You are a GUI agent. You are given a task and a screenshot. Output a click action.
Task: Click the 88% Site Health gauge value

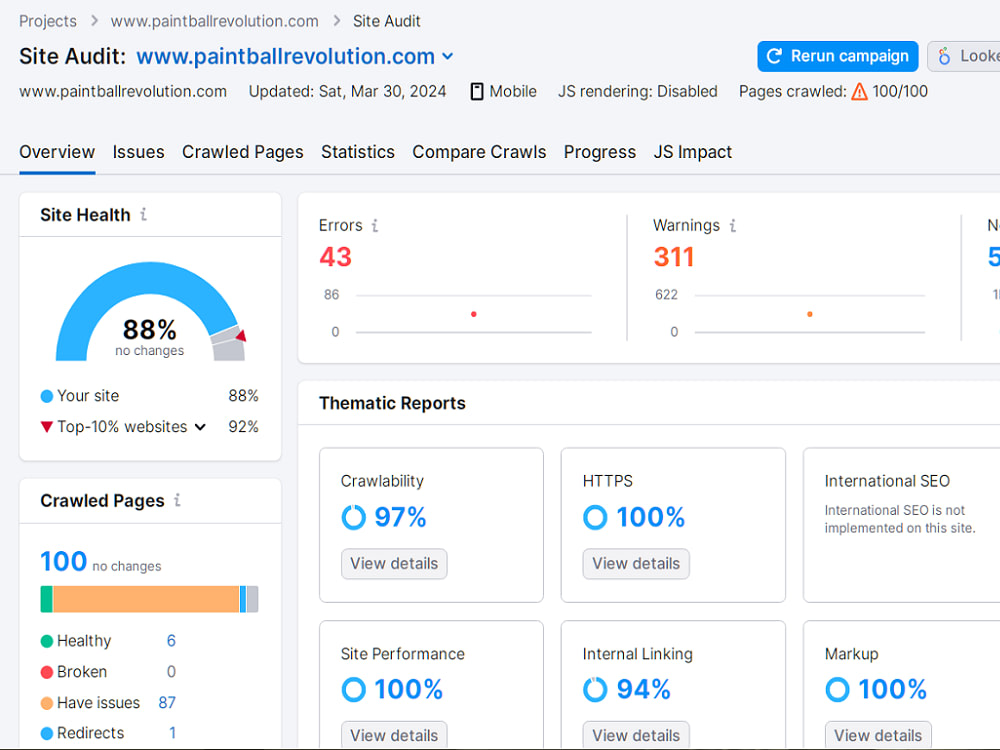(149, 330)
